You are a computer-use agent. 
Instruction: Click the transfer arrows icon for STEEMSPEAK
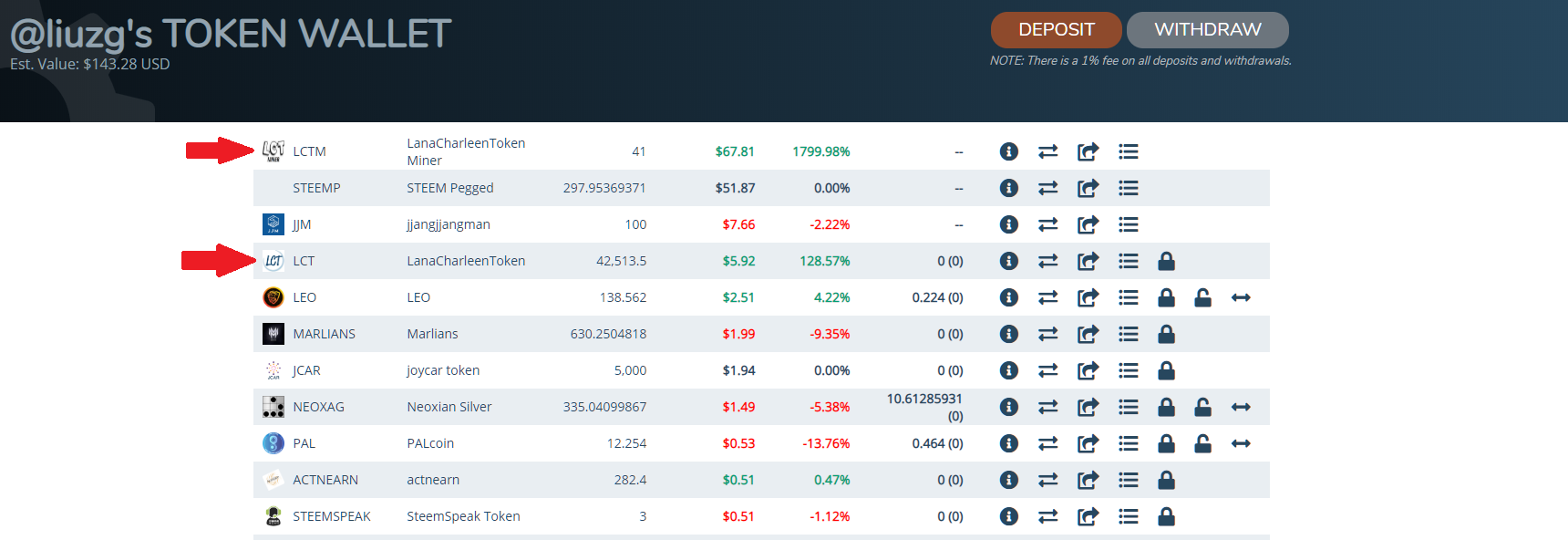click(1048, 516)
